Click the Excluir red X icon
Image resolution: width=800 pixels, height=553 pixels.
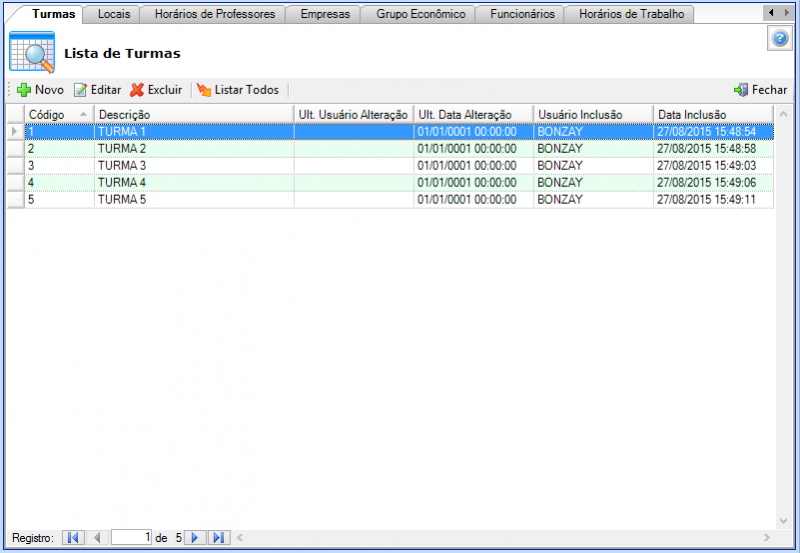point(137,90)
